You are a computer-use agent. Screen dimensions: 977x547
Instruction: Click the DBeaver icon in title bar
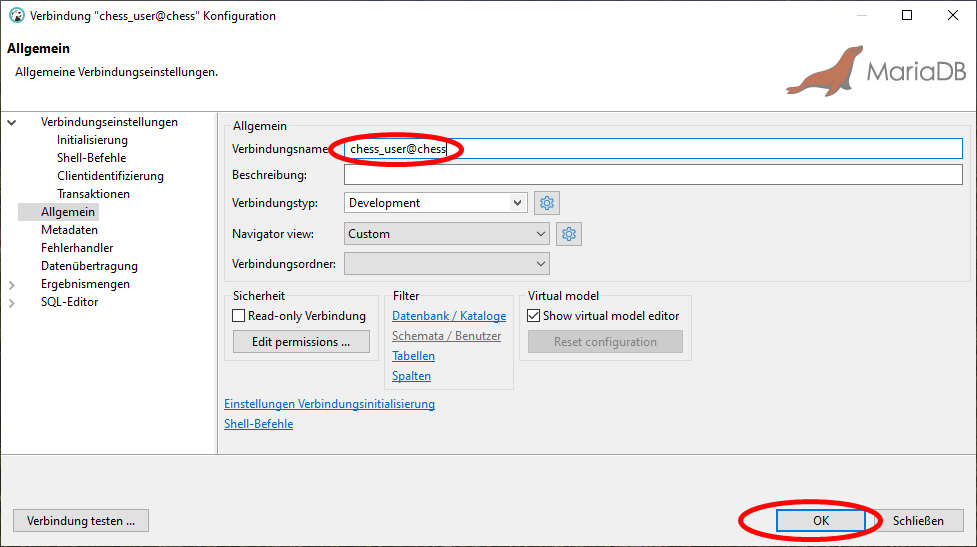coord(16,16)
